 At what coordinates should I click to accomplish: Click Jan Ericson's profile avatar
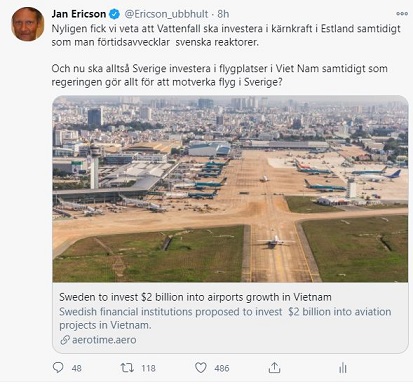[x=27, y=24]
